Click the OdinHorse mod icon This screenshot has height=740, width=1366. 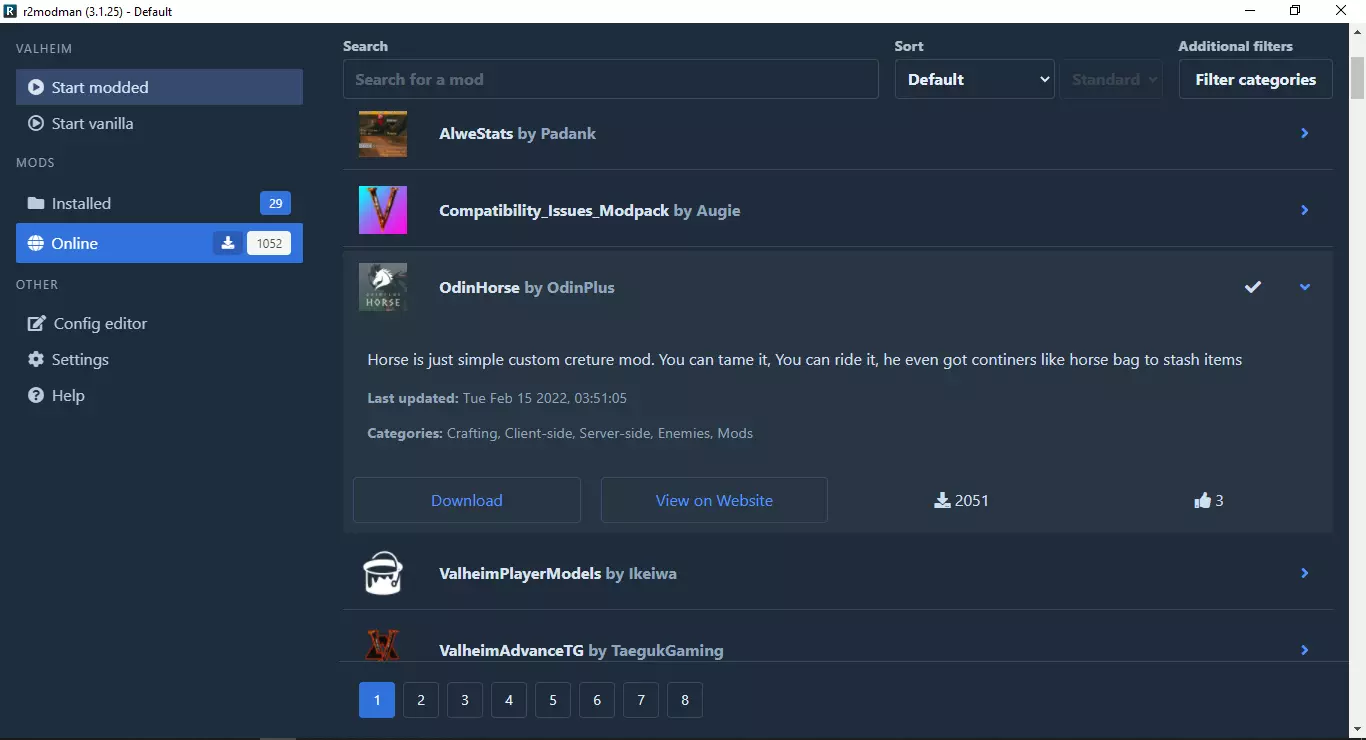point(383,287)
